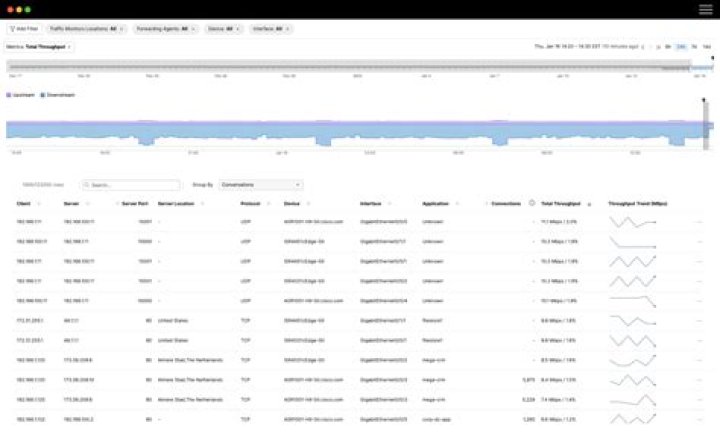
Task: Sort by the Server Port column header
Action: [x=135, y=204]
